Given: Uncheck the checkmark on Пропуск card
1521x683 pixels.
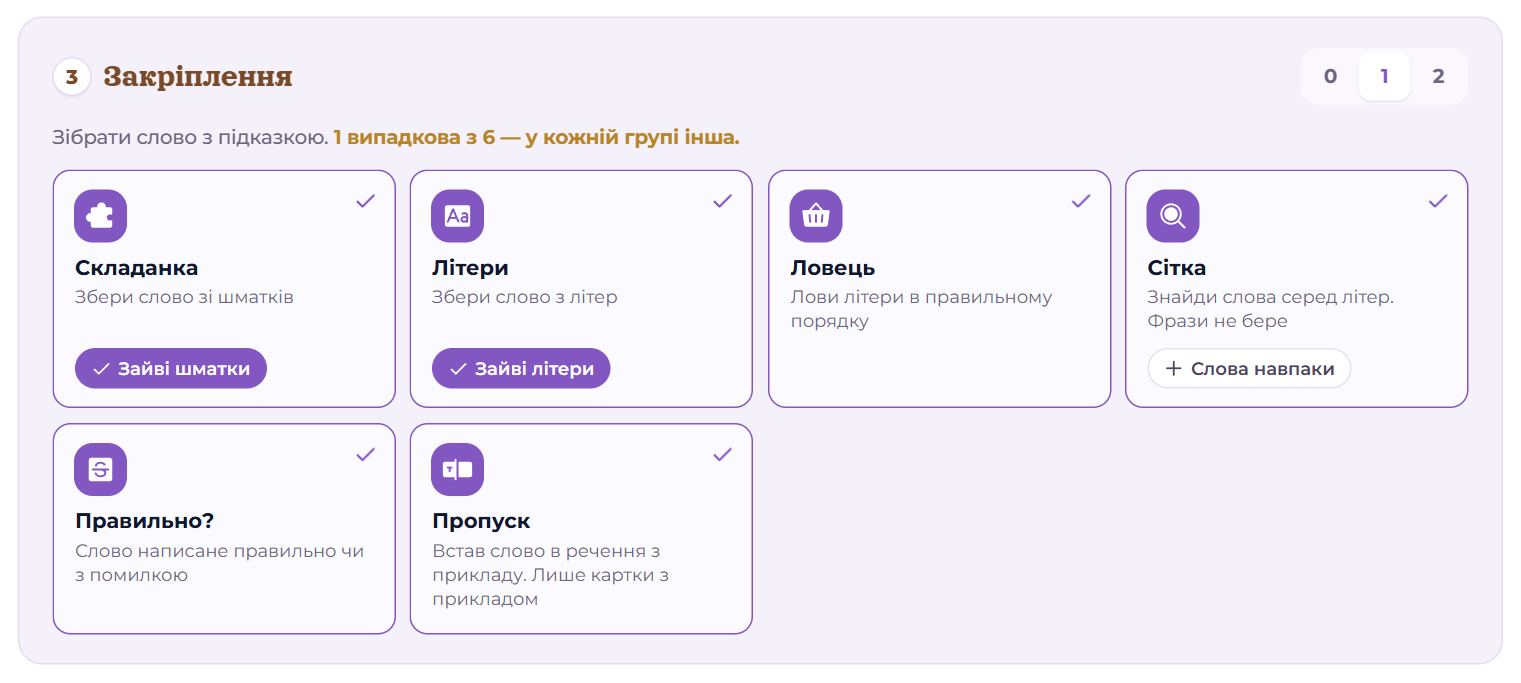Looking at the screenshot, I should pos(723,454).
